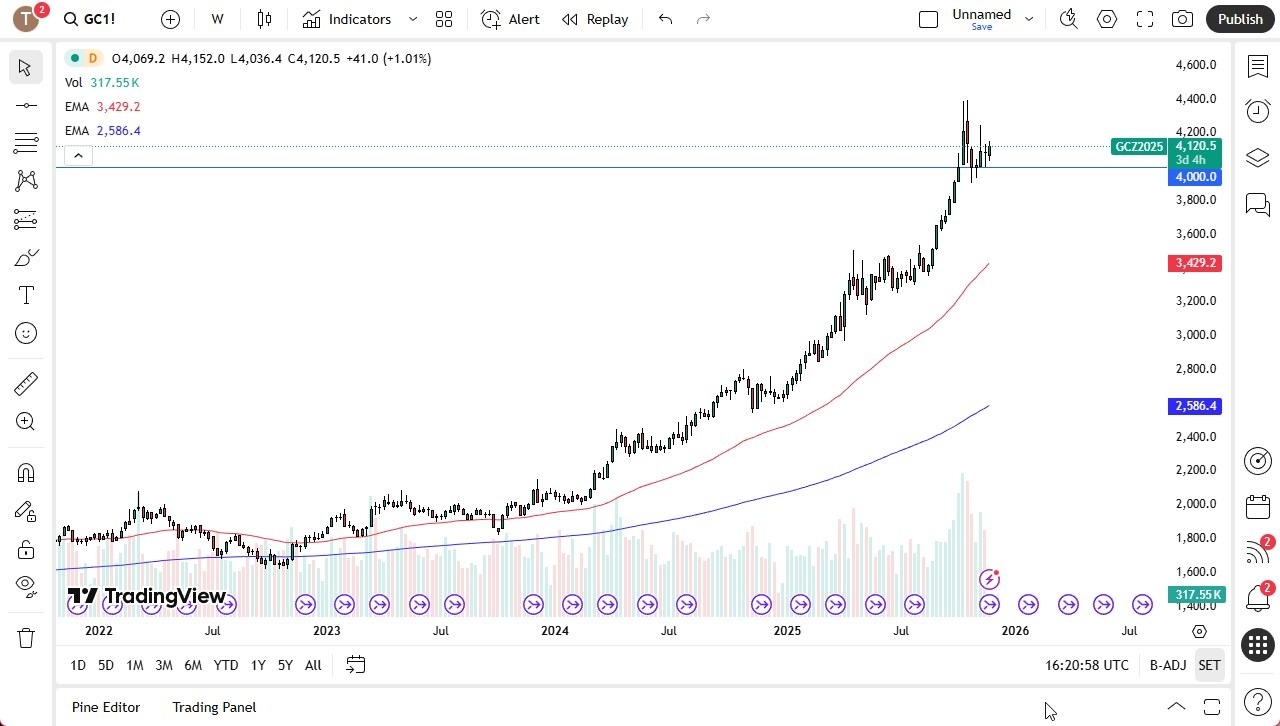Select the Text annotation tool
1280x726 pixels.
[25, 294]
